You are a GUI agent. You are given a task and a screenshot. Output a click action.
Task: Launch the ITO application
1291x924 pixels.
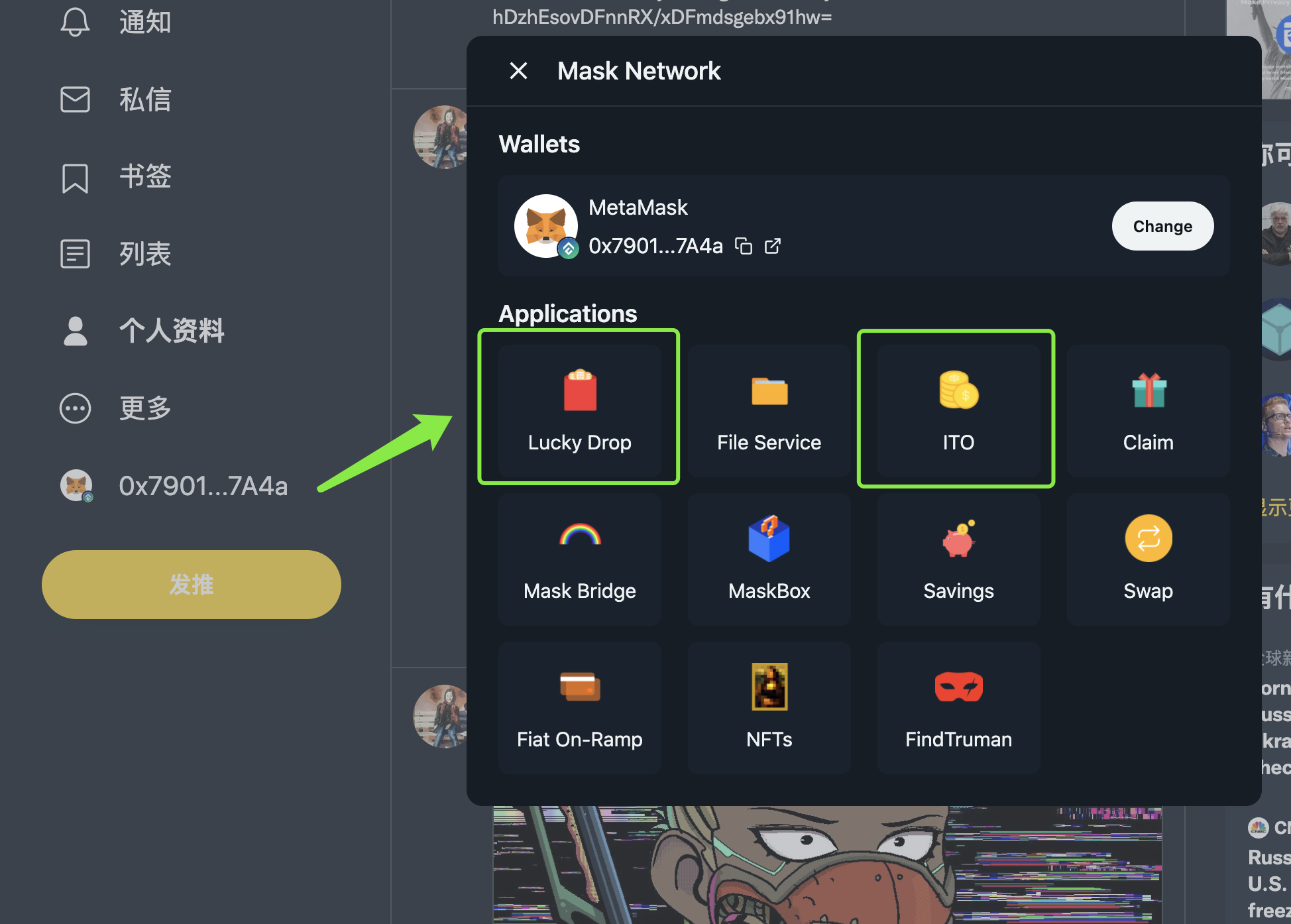[958, 410]
